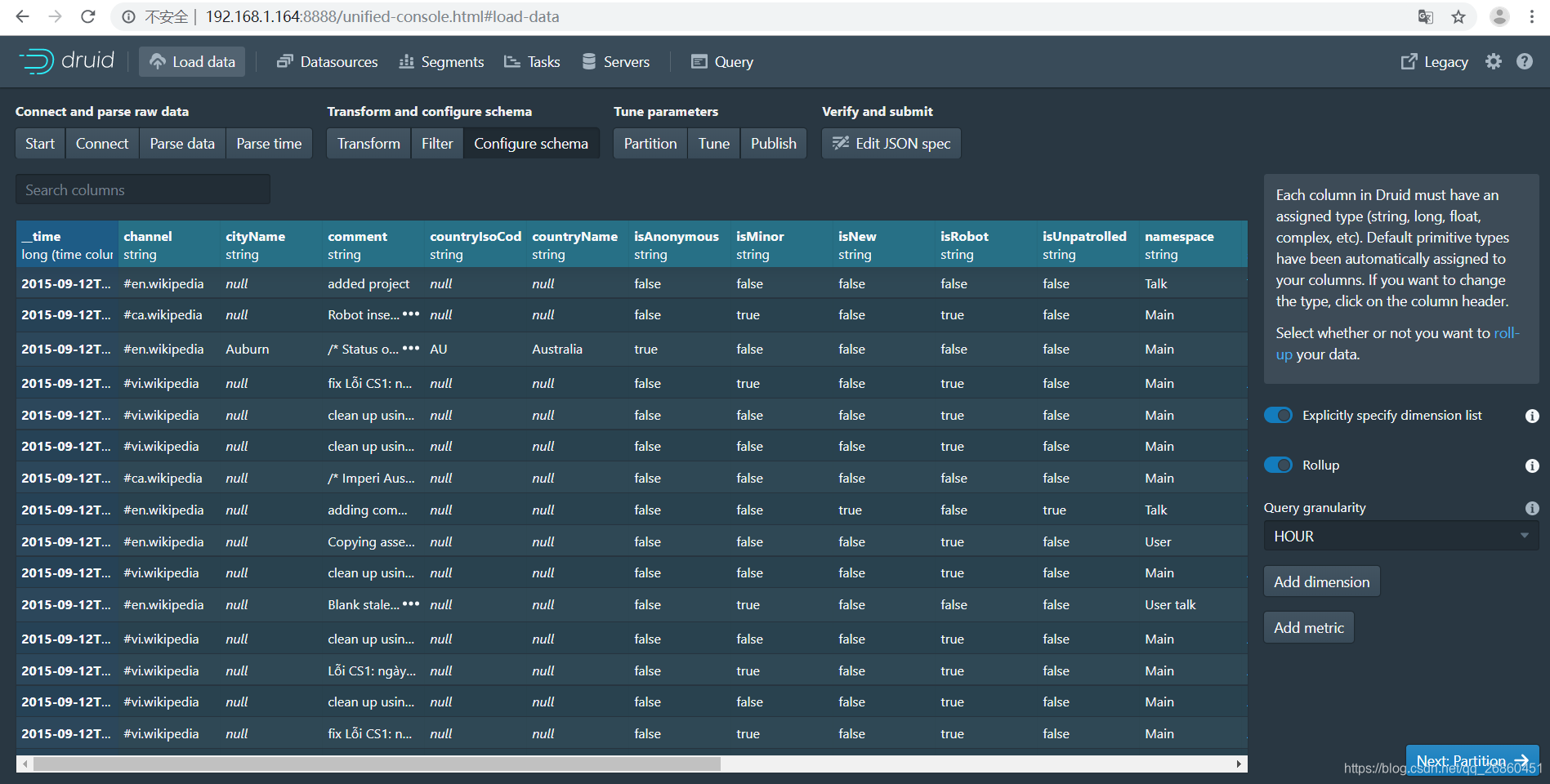The height and width of the screenshot is (784, 1550).
Task: Open Edit JSON spec
Action: click(x=891, y=143)
